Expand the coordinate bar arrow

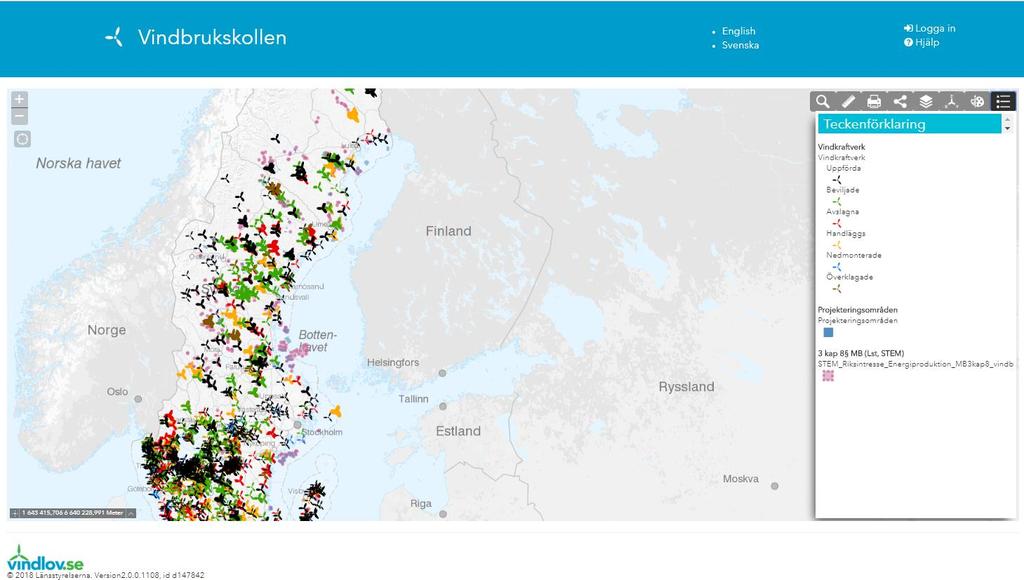tap(131, 513)
